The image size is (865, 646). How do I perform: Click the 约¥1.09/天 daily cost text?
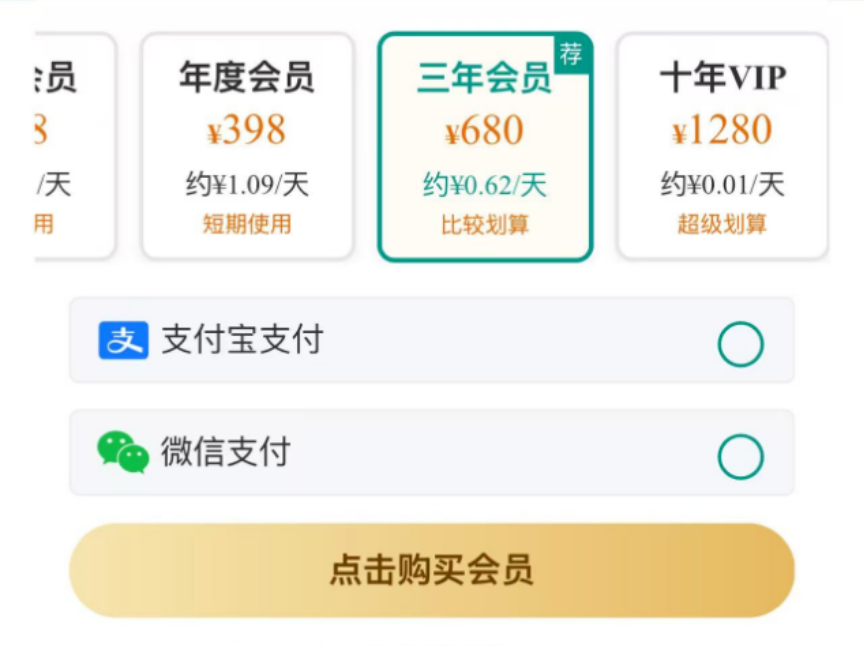tap(247, 184)
